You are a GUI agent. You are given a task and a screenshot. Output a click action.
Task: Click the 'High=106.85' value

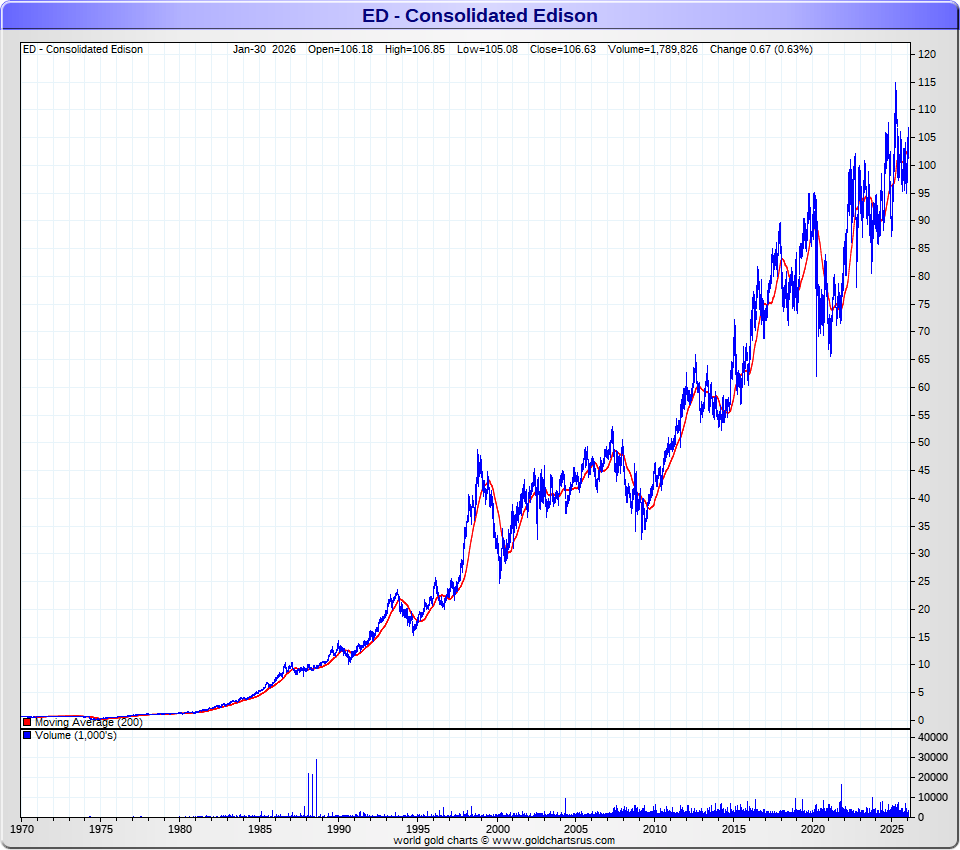click(x=415, y=50)
